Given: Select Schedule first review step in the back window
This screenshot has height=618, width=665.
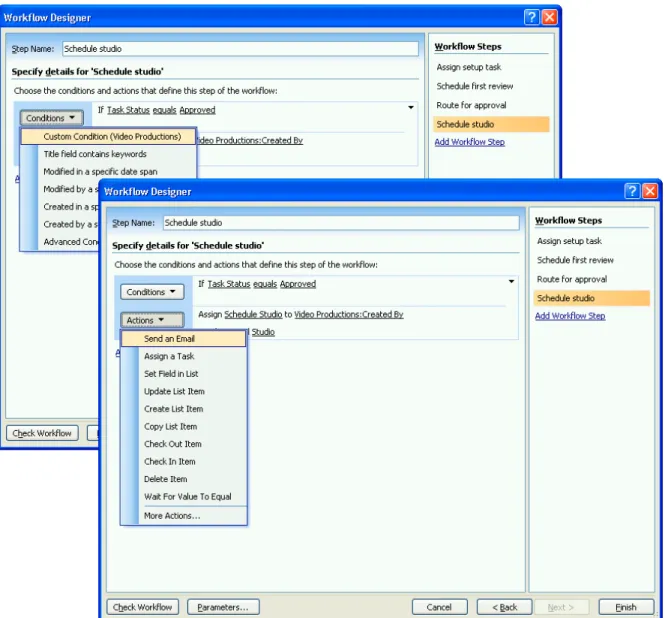Looking at the screenshot, I should coord(475,86).
